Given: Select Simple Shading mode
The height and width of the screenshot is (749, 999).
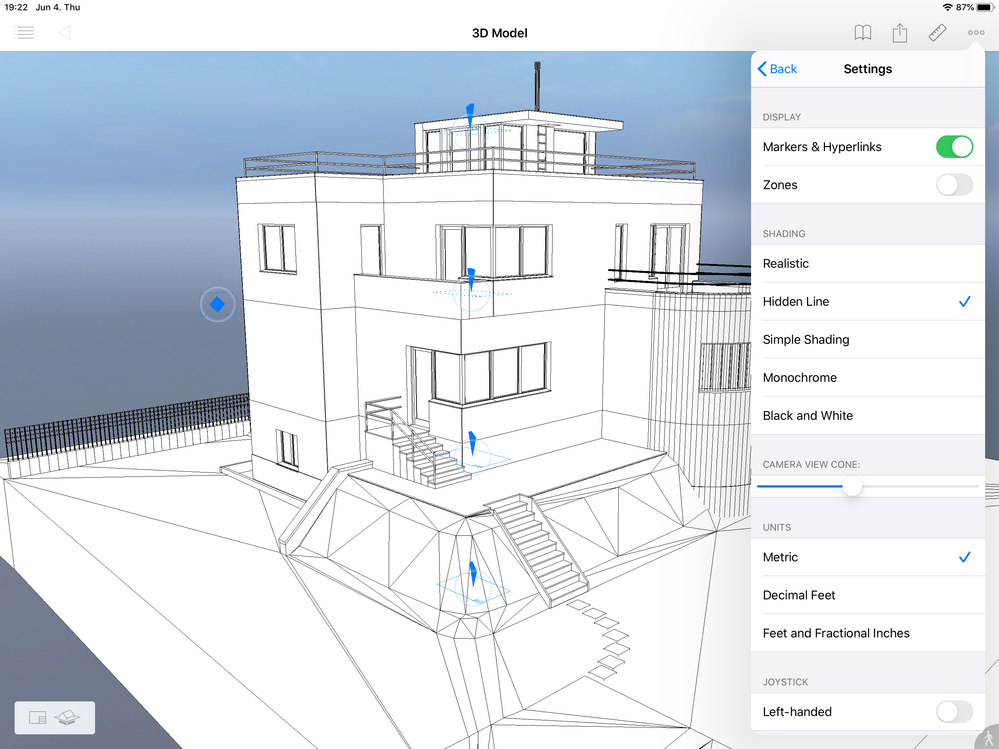Looking at the screenshot, I should click(868, 339).
